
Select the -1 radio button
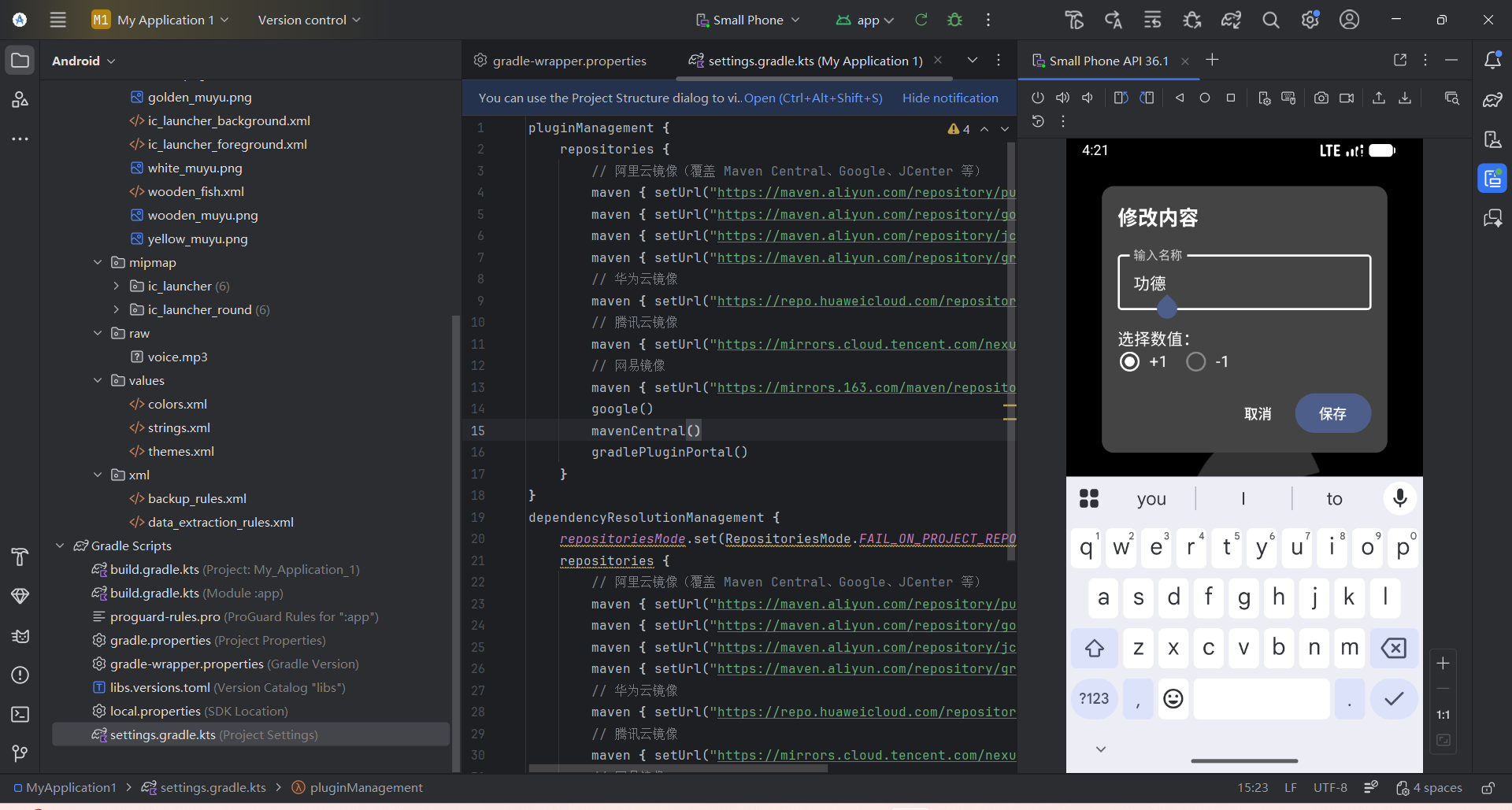pos(1195,361)
